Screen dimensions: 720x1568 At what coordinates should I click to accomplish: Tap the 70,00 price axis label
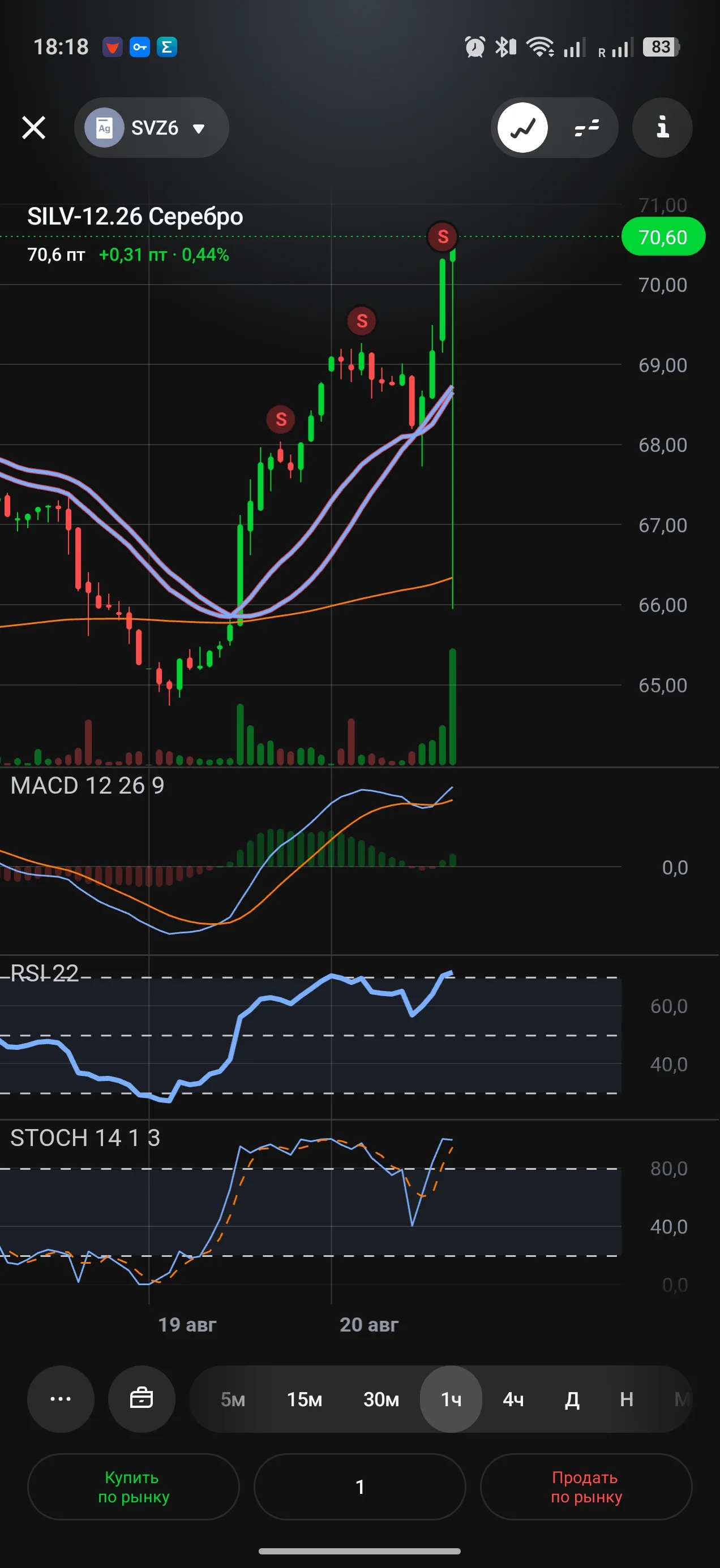pyautogui.click(x=663, y=285)
